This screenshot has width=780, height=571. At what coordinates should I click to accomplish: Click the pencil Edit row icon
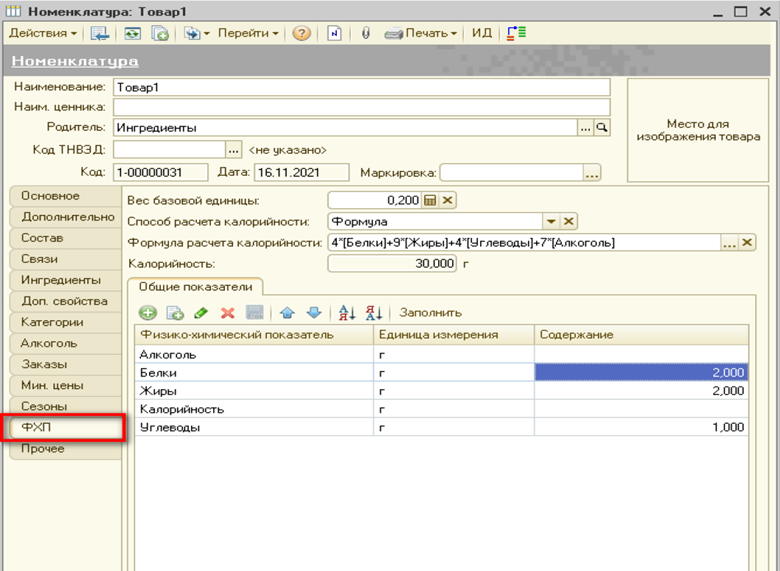click(x=201, y=313)
